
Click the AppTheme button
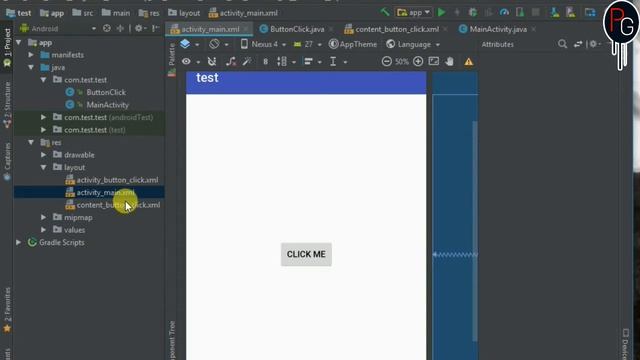coord(353,44)
